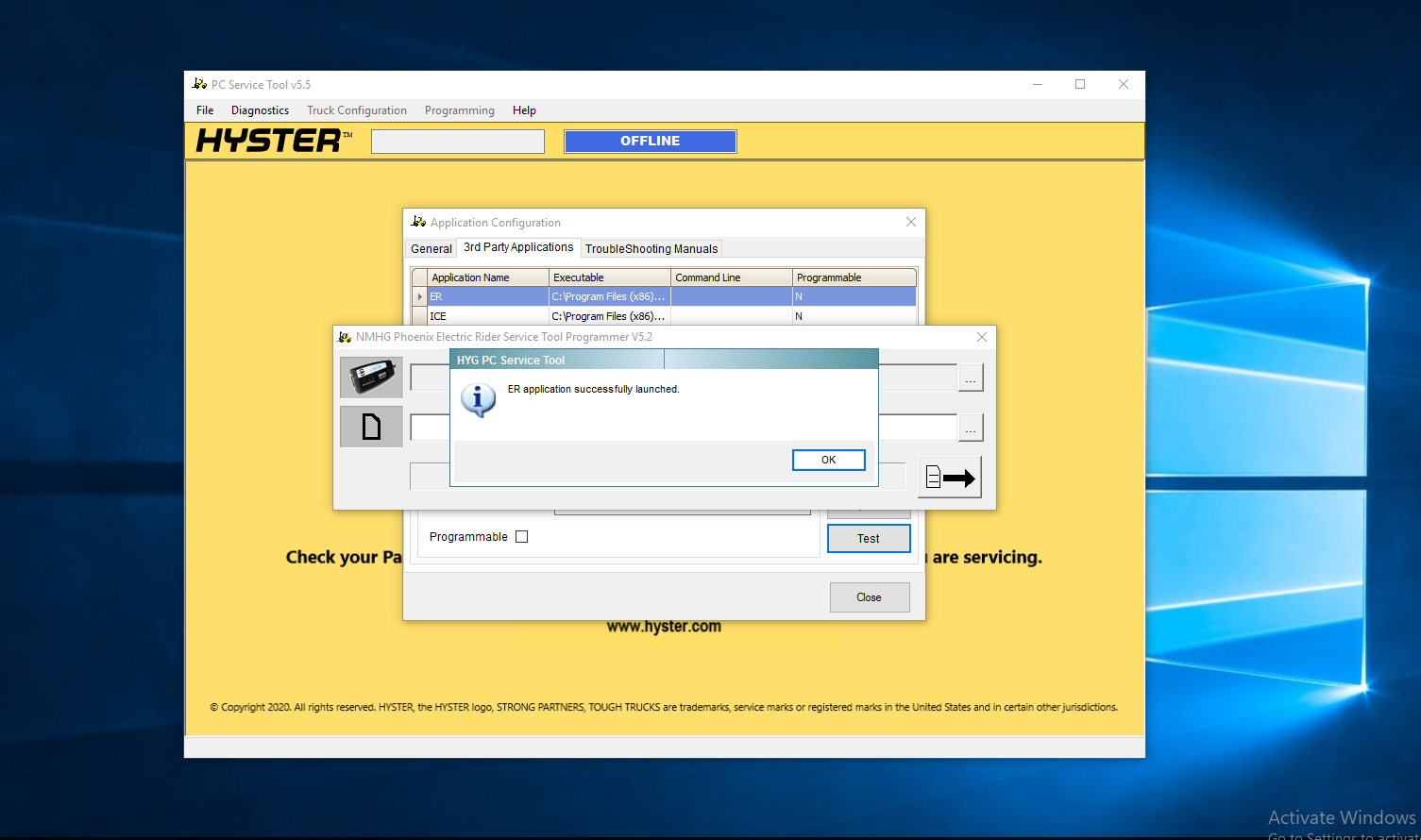
Task: Click the PC Service Tool title bar icon
Action: tap(199, 84)
